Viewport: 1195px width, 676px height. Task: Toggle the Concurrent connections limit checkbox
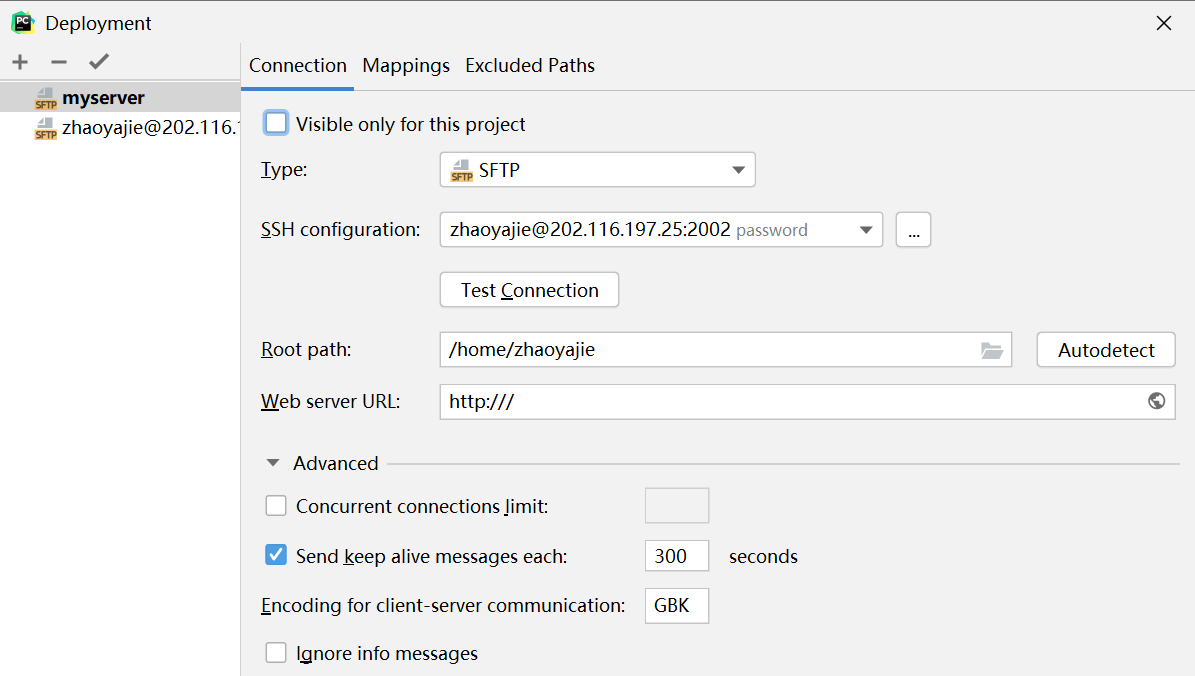pos(276,506)
